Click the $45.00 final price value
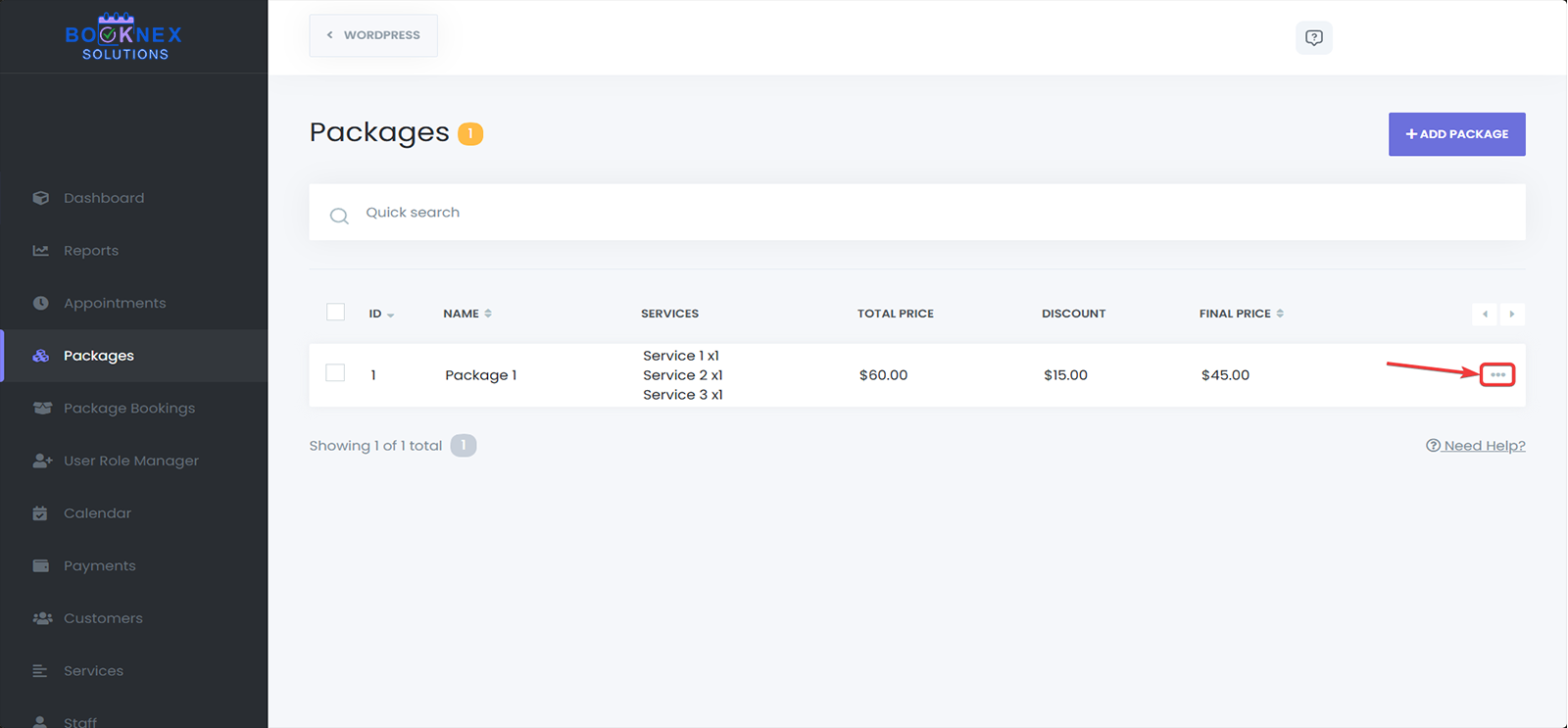The width and height of the screenshot is (1568, 728). 1225,375
